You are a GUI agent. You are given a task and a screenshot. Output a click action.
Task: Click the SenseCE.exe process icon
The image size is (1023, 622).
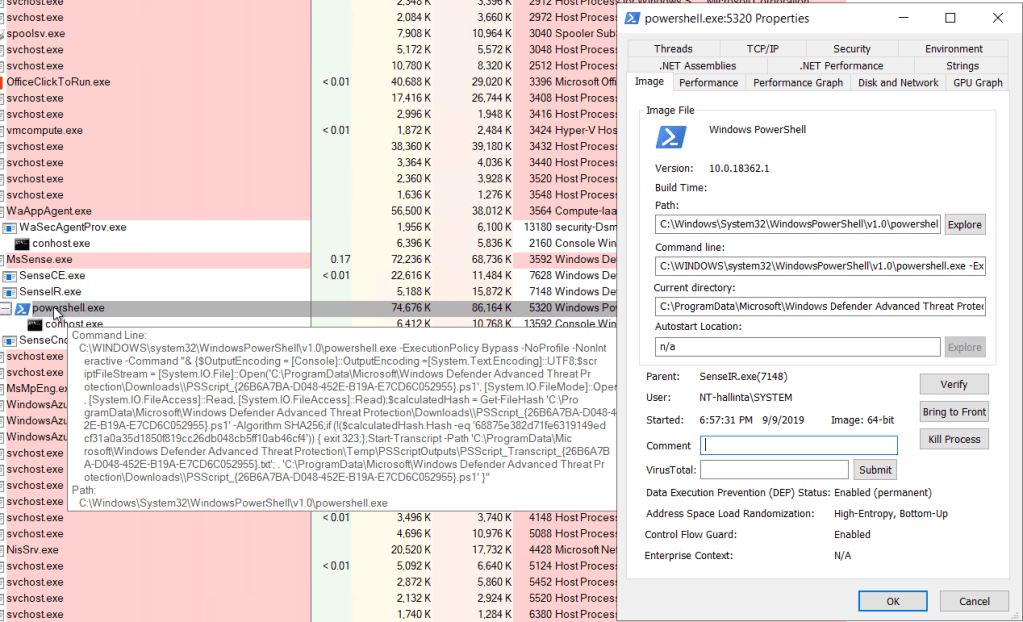point(10,276)
